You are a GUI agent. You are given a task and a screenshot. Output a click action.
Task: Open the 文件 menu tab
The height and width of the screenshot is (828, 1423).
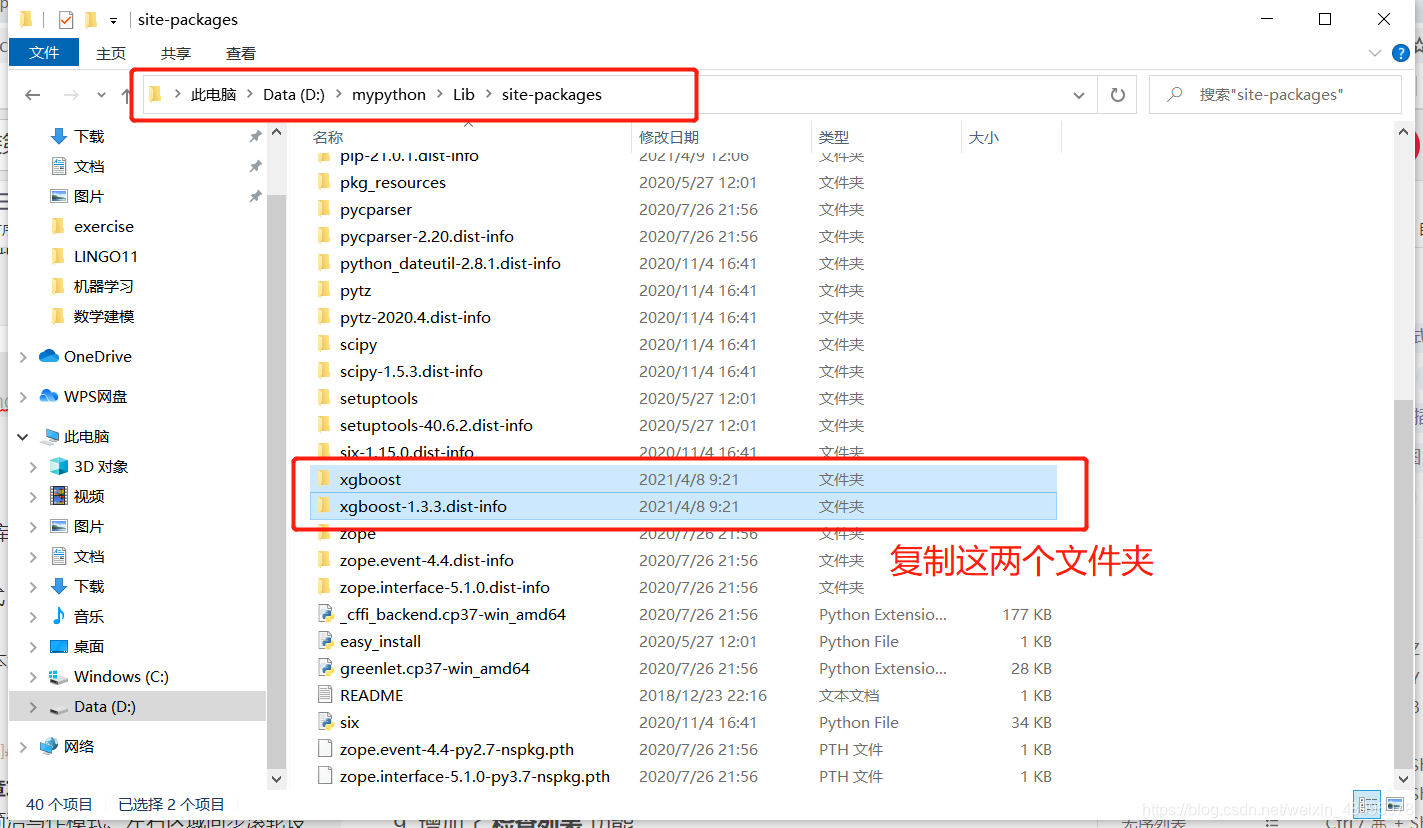(44, 53)
